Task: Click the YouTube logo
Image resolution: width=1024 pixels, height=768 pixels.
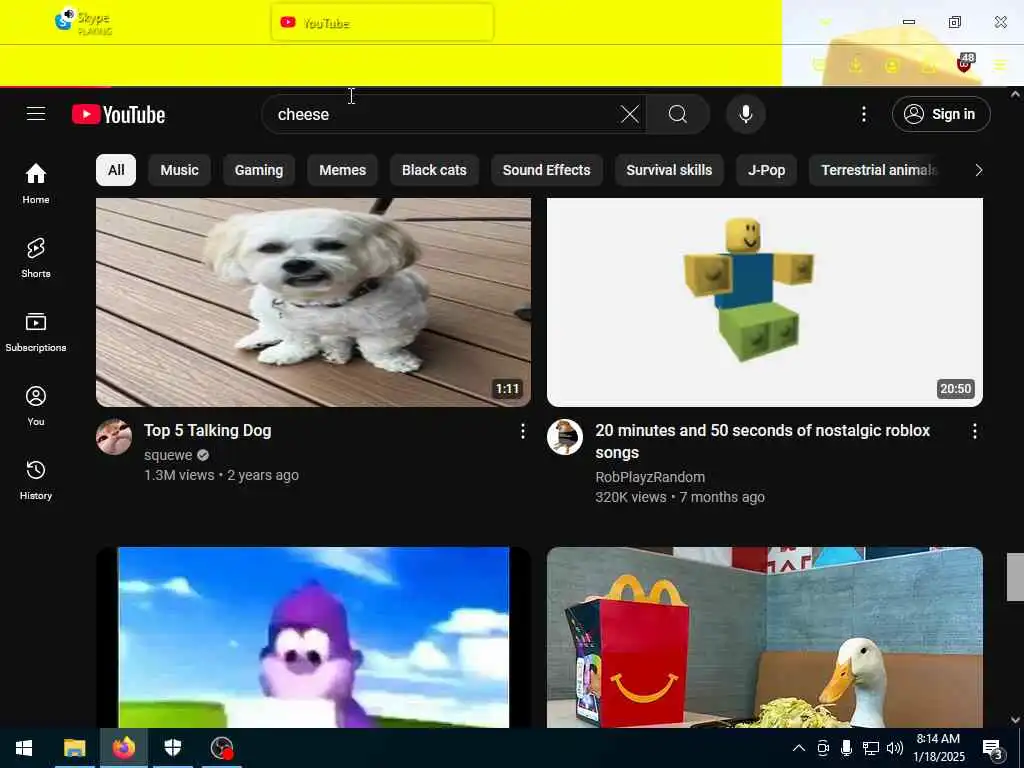Action: tap(118, 114)
